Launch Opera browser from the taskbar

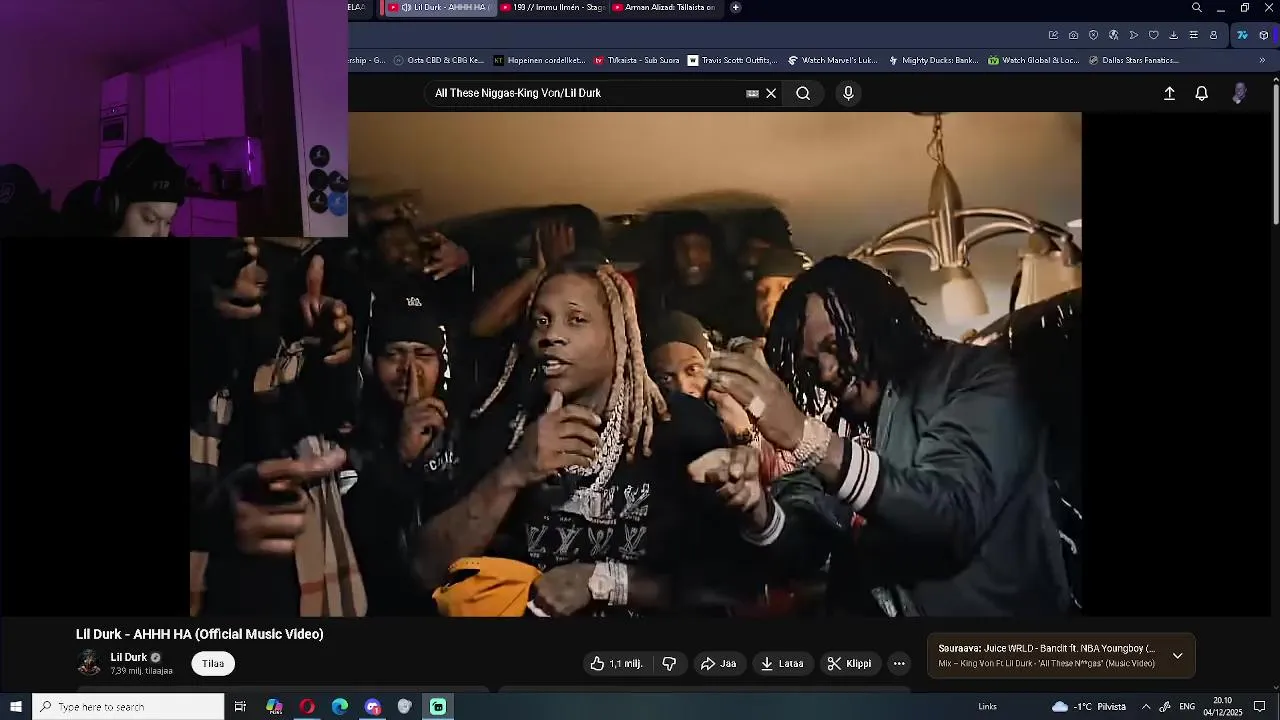click(x=307, y=707)
